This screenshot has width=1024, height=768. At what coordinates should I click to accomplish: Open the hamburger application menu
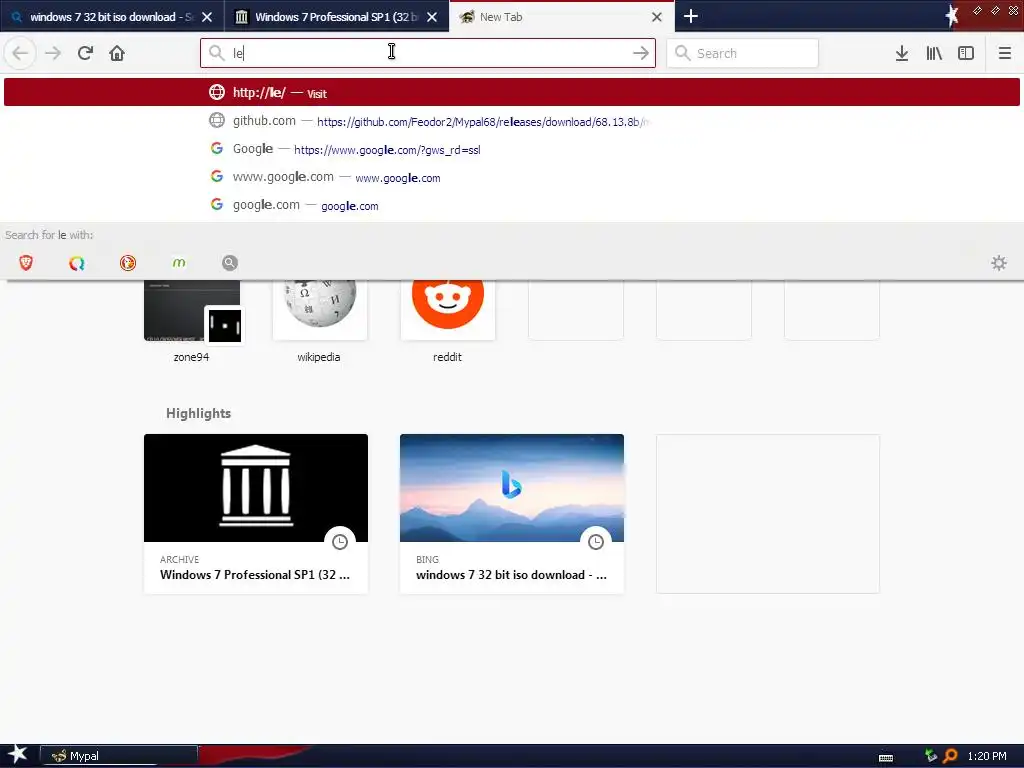pos(1004,53)
